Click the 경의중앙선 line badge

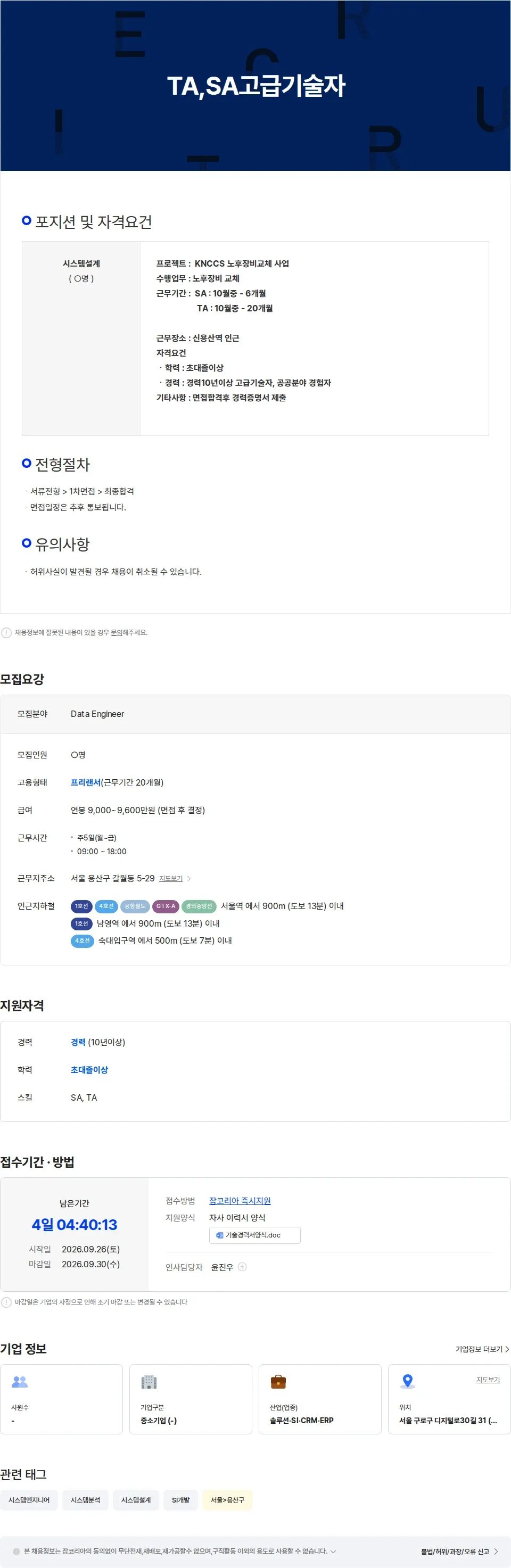(199, 906)
